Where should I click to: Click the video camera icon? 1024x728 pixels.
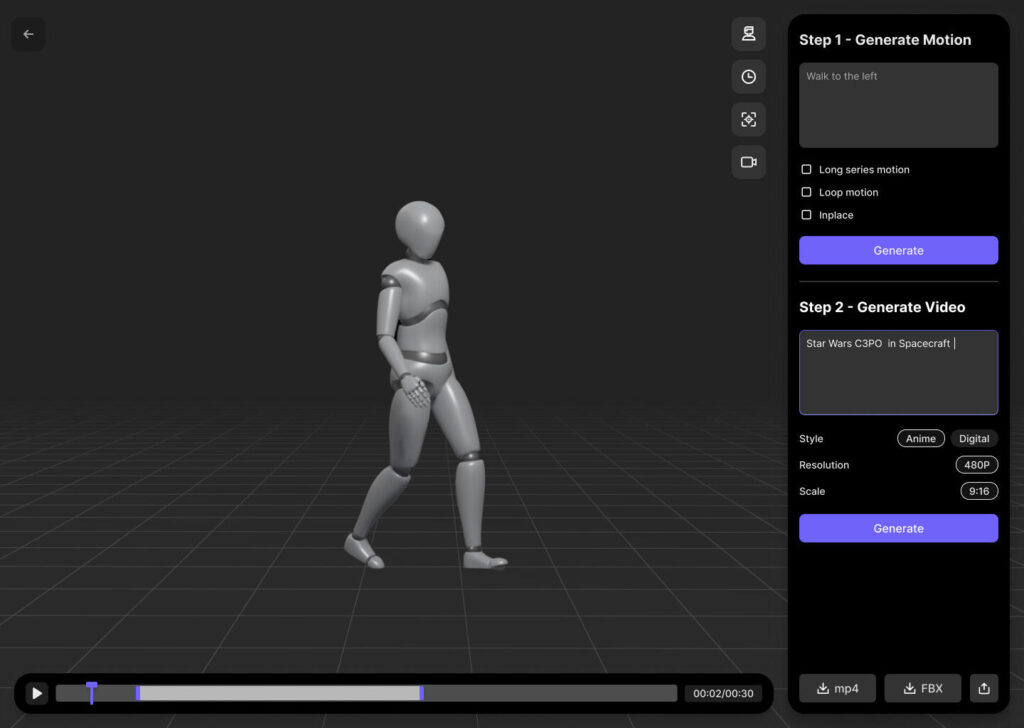(x=748, y=162)
